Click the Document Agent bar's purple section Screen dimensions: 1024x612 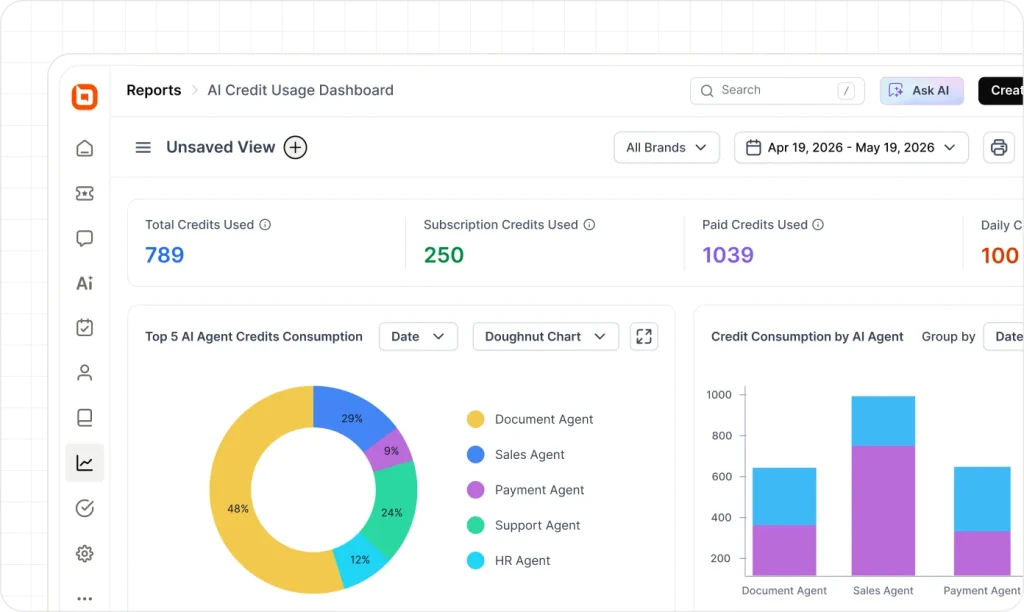pos(784,550)
